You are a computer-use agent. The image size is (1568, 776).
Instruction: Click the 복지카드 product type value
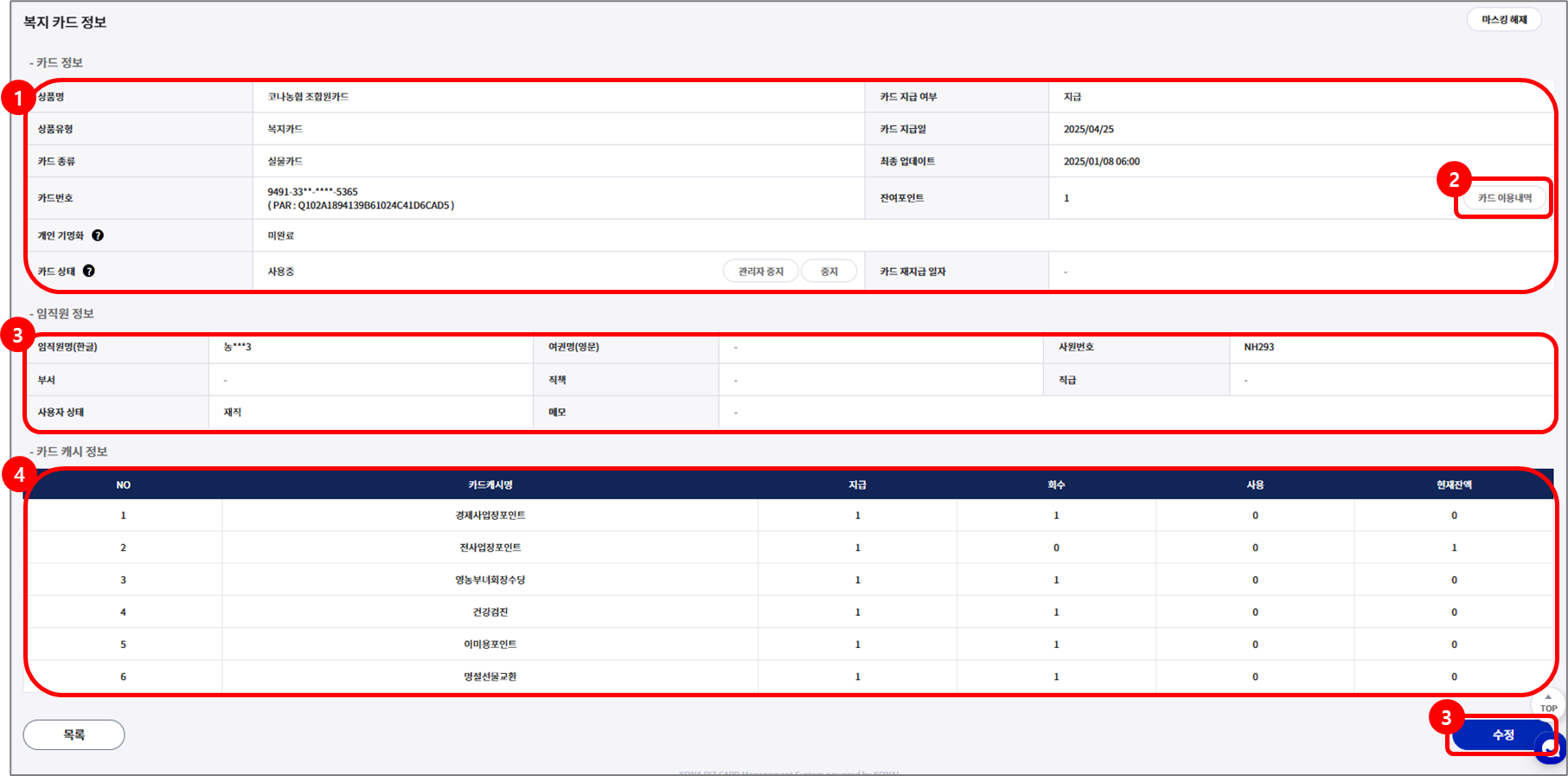(285, 129)
